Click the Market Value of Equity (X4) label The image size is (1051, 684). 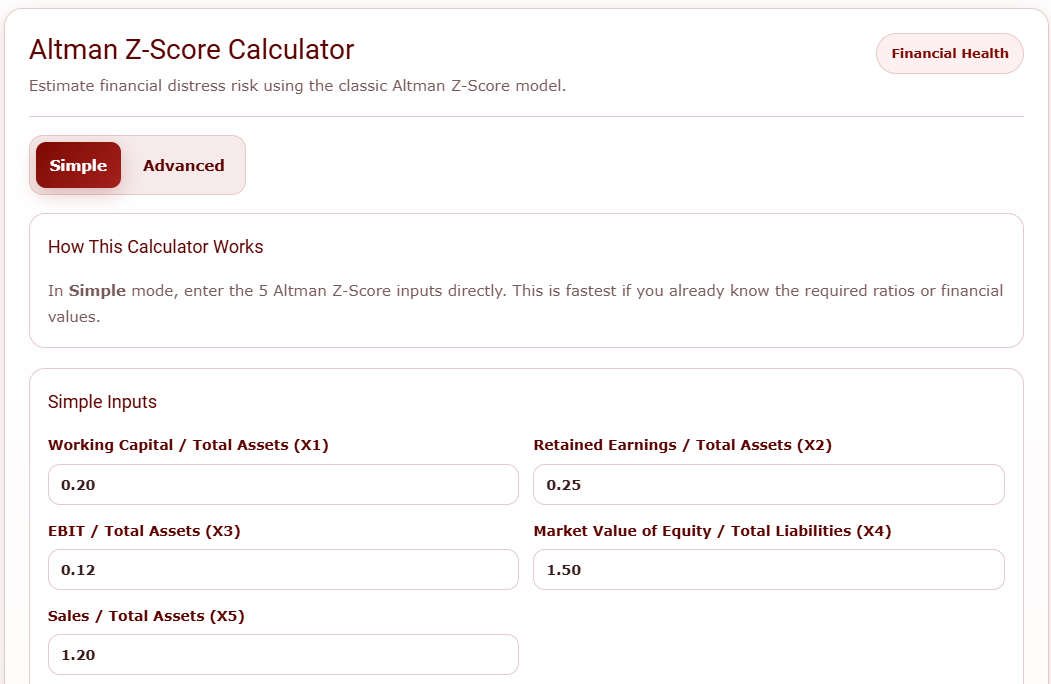[x=712, y=531]
